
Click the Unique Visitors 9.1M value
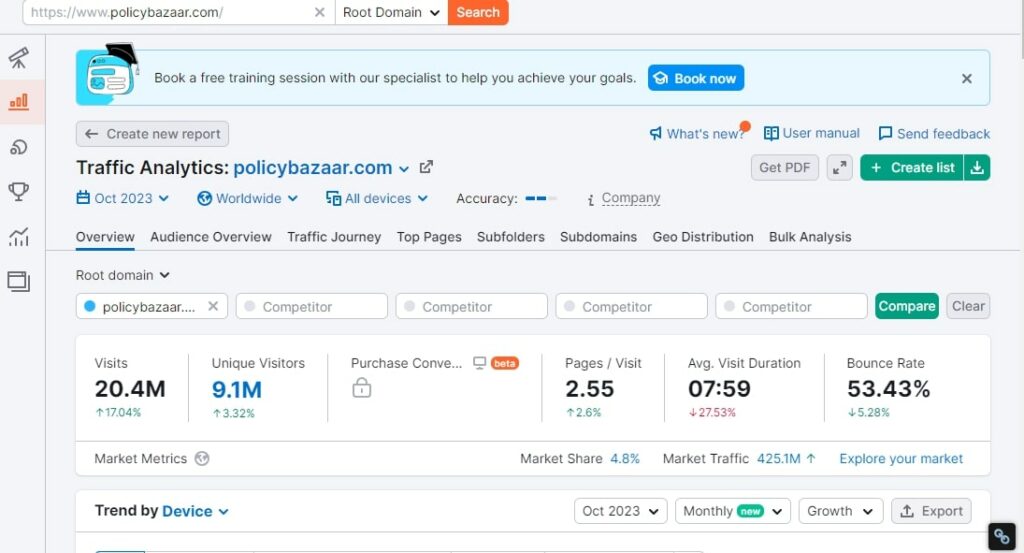tap(236, 390)
